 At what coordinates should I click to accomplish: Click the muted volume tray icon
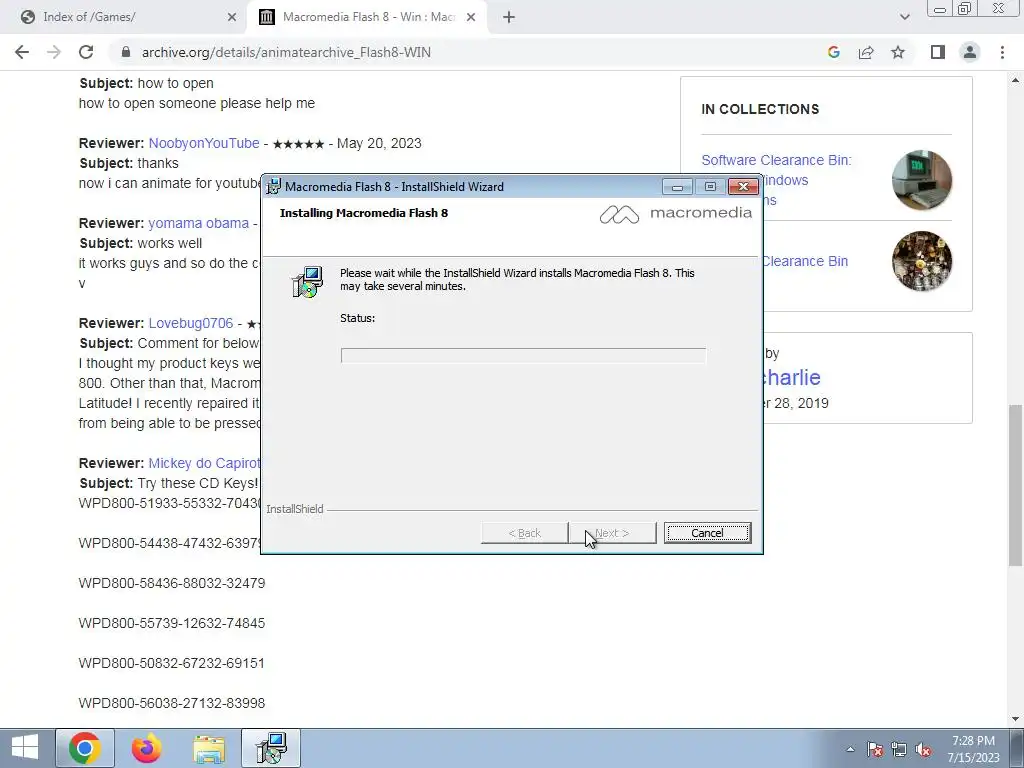pyautogui.click(x=923, y=749)
